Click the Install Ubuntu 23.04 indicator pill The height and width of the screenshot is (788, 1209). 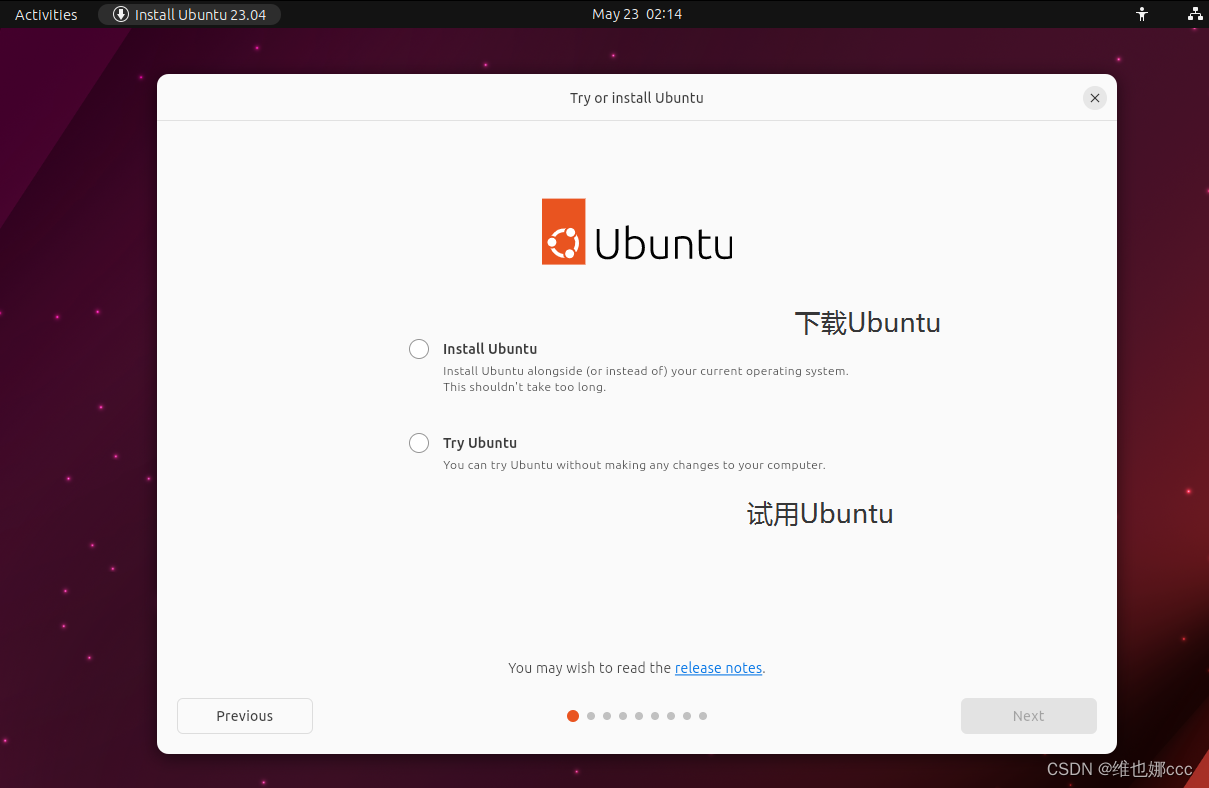pos(189,14)
